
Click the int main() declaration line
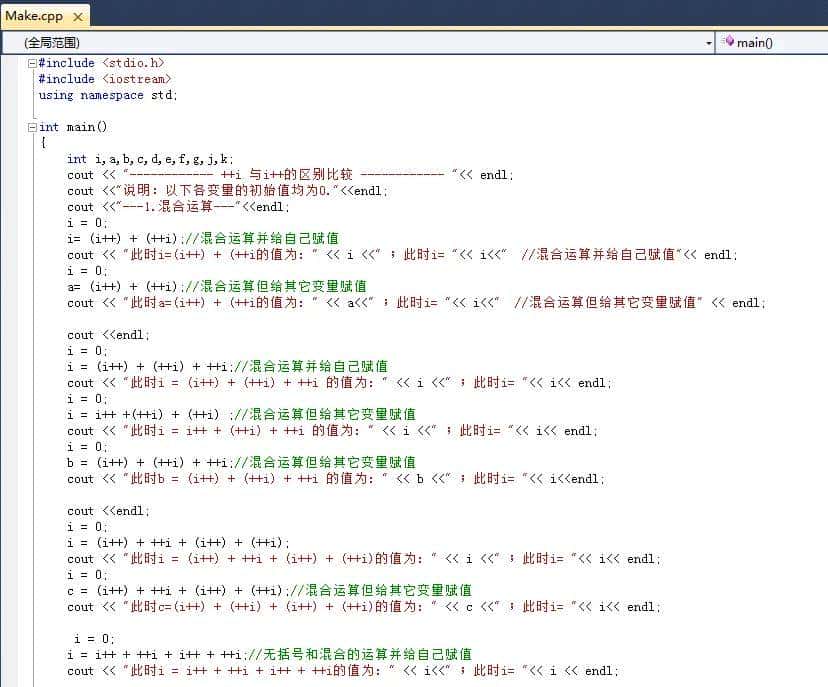[70, 126]
